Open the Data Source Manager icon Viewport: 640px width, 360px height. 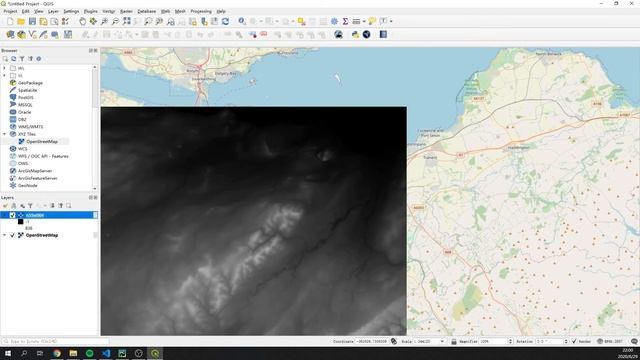click(x=10, y=35)
